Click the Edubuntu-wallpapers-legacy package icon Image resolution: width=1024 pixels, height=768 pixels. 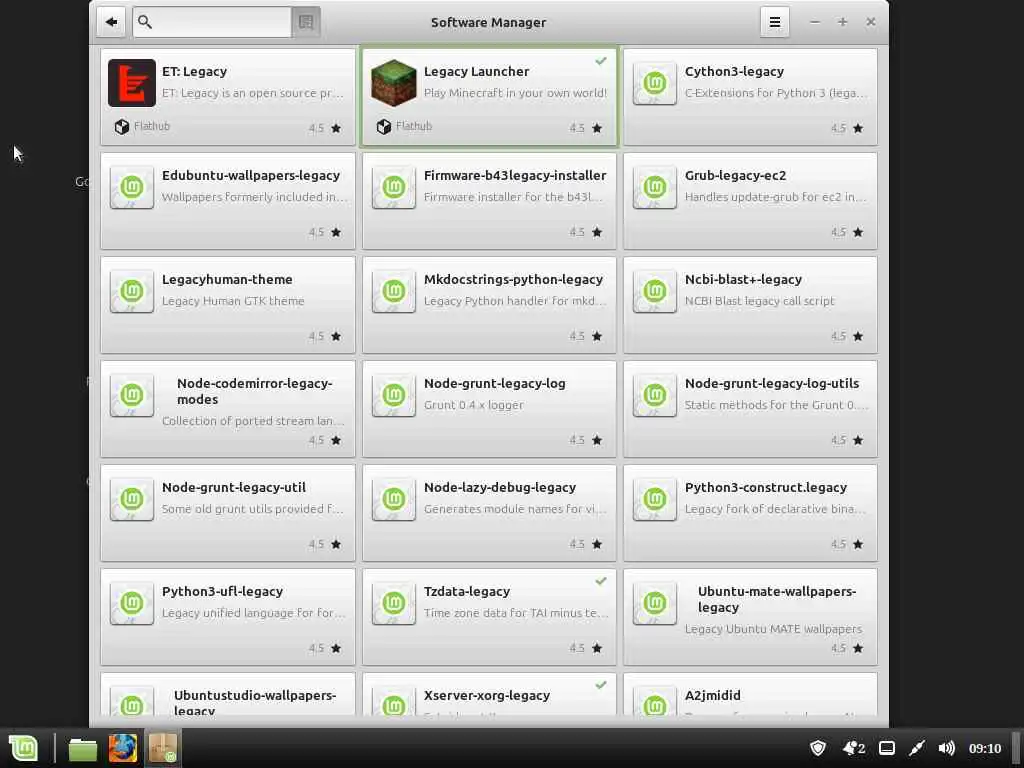(x=132, y=187)
